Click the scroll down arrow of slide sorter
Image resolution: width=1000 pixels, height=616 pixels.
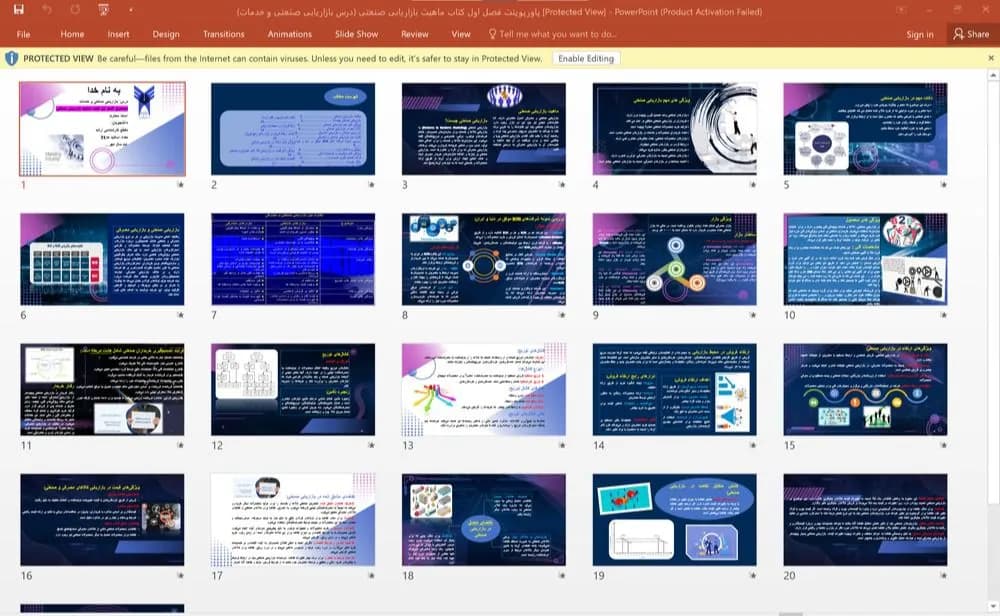coord(993,606)
